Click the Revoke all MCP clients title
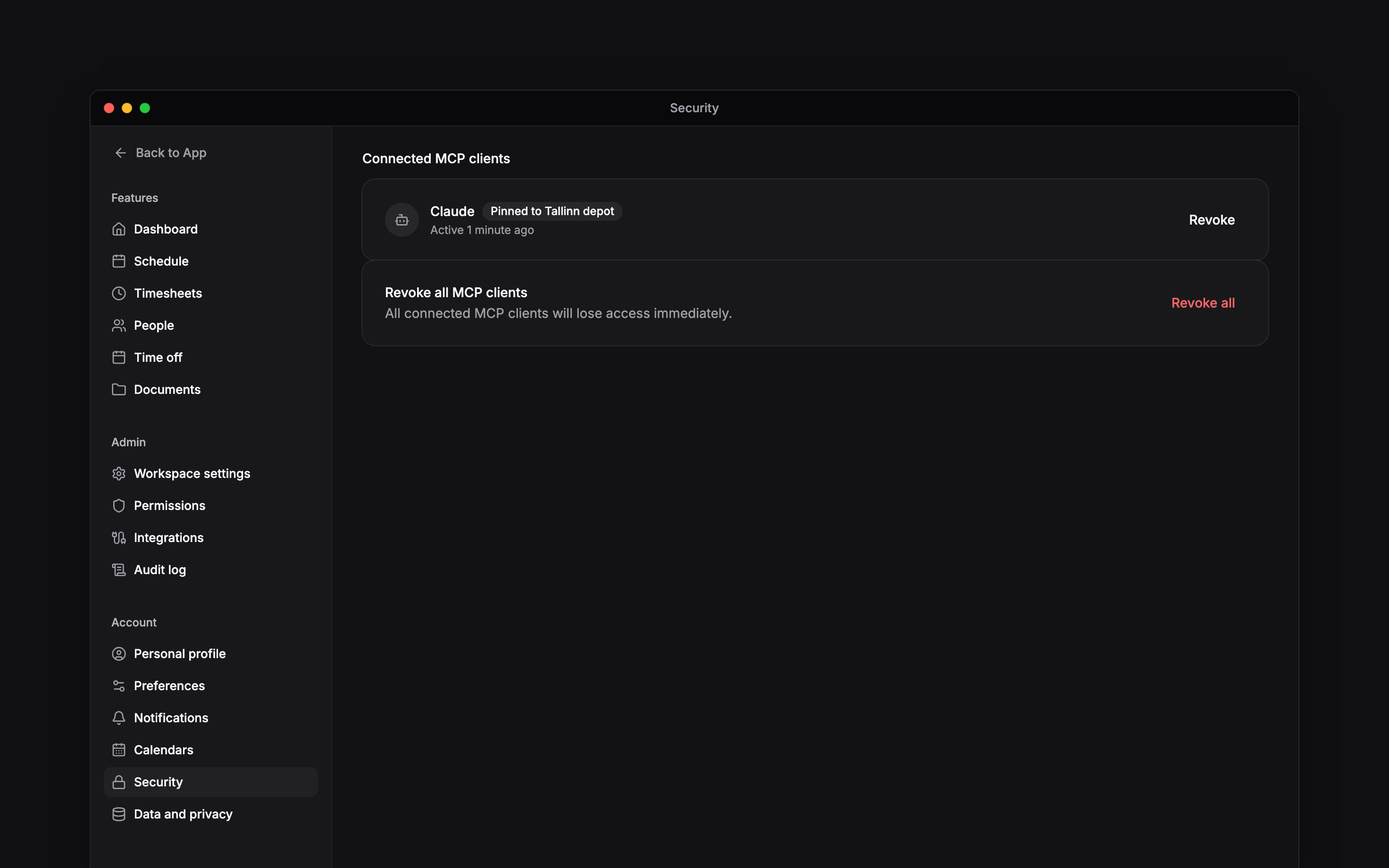Image resolution: width=1389 pixels, height=868 pixels. [456, 293]
